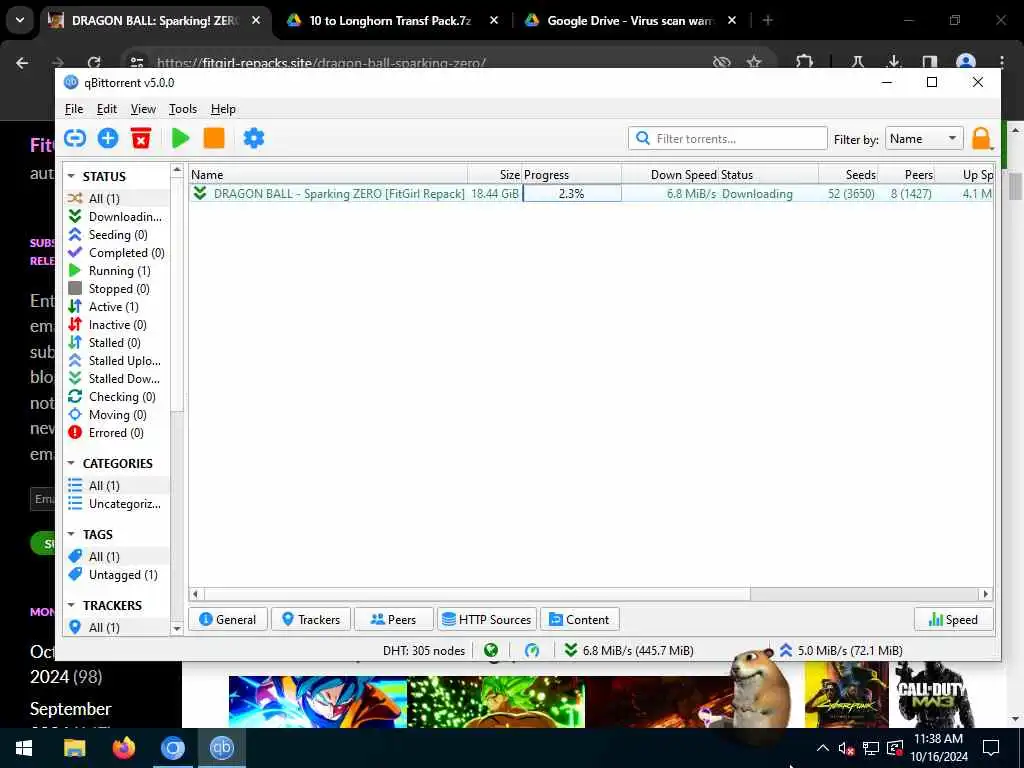Select the Inactive (0) status filter
Screen dimensions: 1024x768
[x=116, y=325]
